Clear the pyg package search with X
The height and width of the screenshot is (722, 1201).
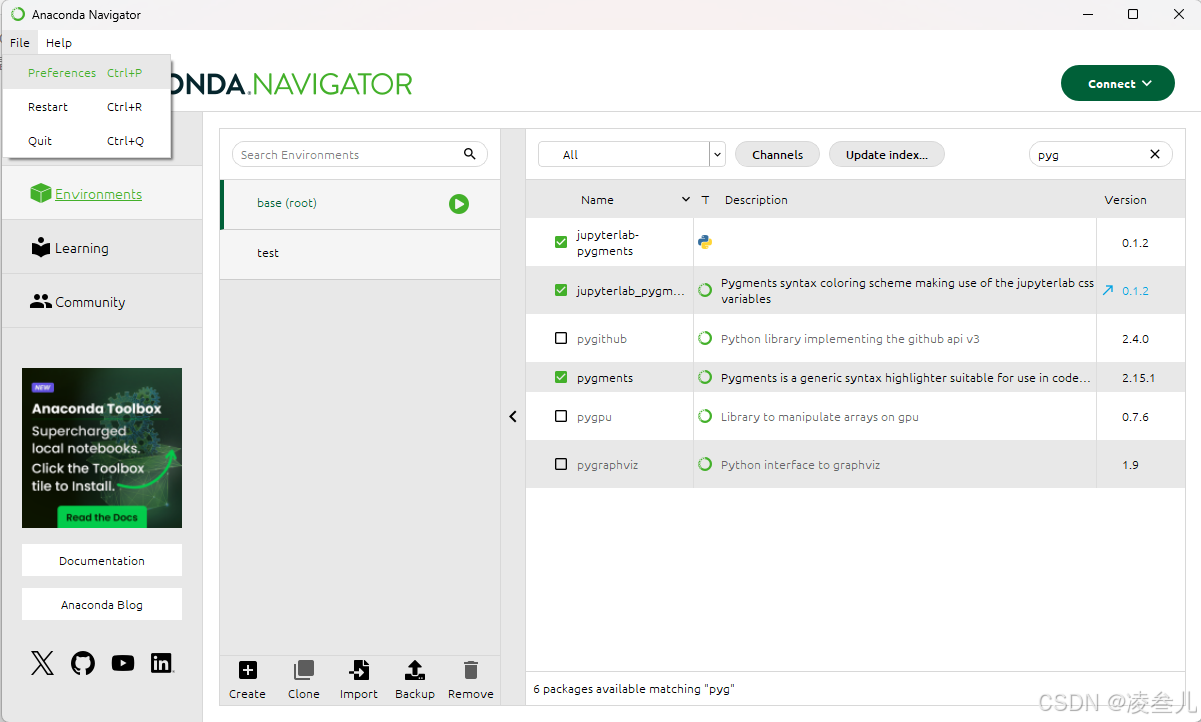click(x=1155, y=154)
